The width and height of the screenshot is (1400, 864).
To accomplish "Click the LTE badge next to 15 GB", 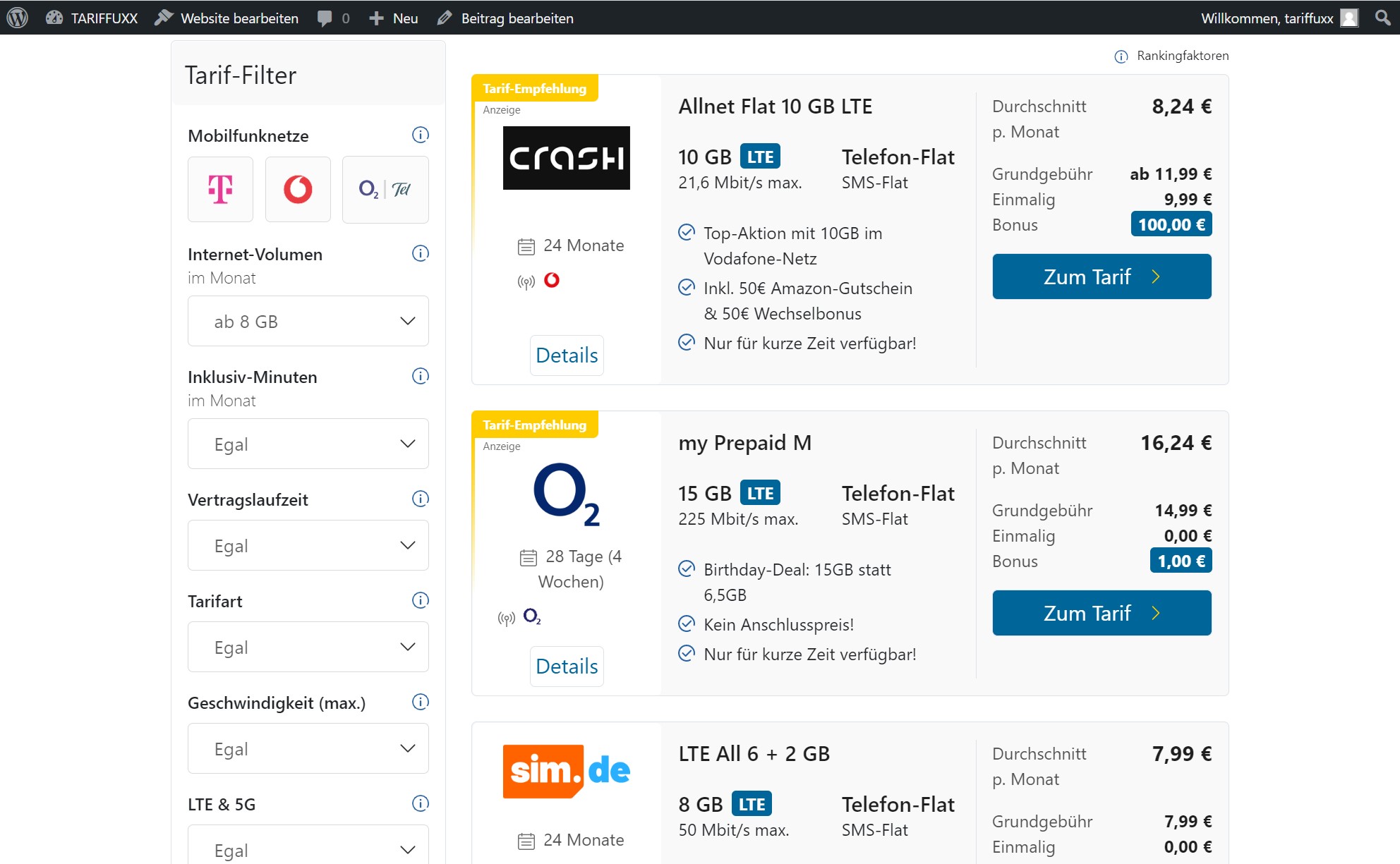I will point(760,493).
